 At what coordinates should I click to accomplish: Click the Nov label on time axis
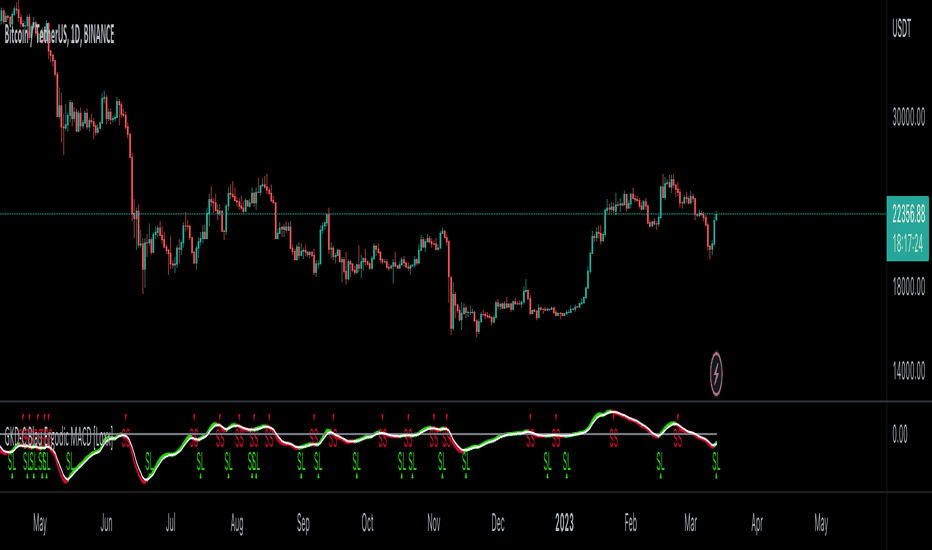click(x=434, y=523)
